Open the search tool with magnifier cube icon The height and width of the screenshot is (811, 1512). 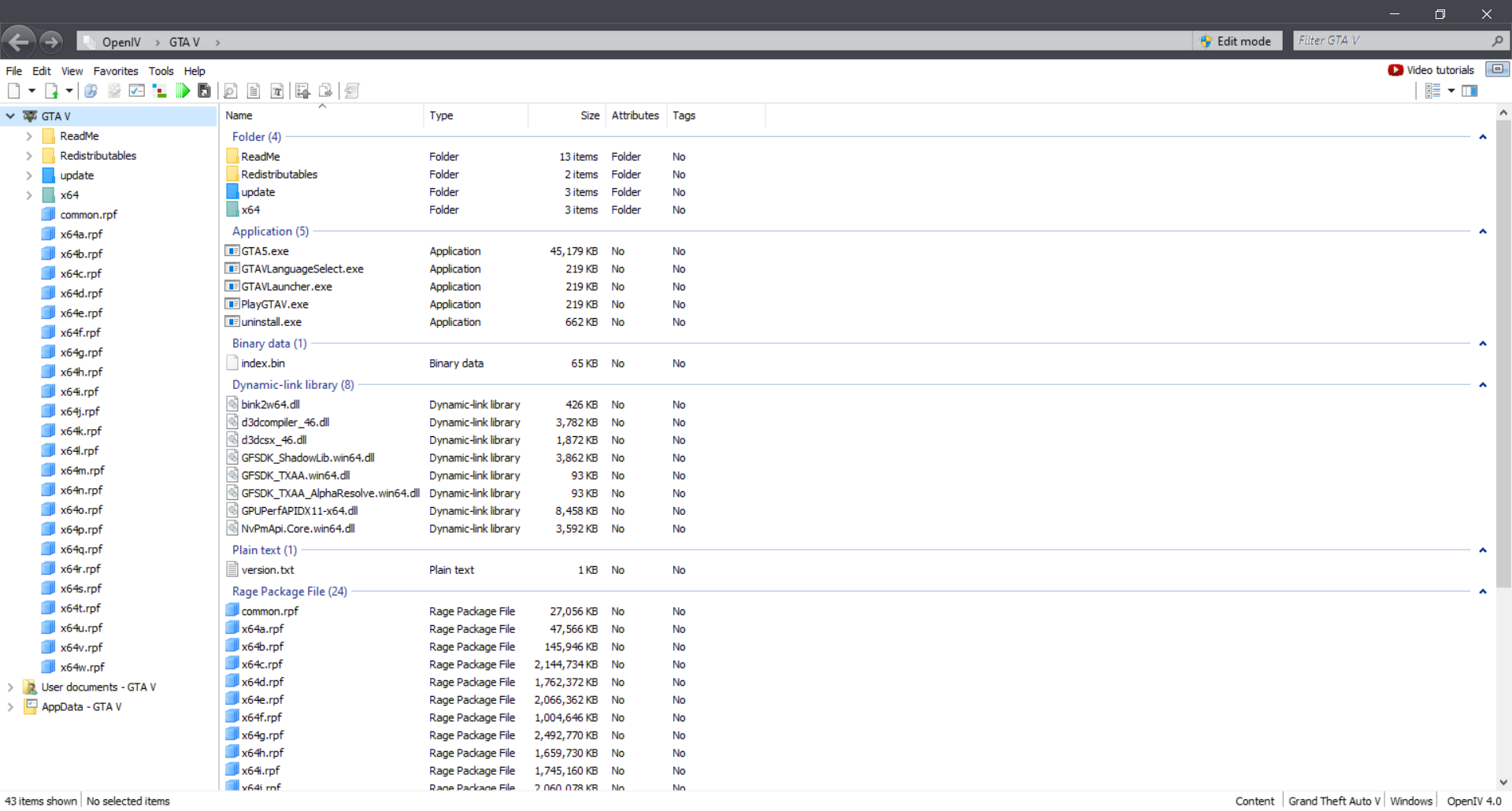[91, 91]
